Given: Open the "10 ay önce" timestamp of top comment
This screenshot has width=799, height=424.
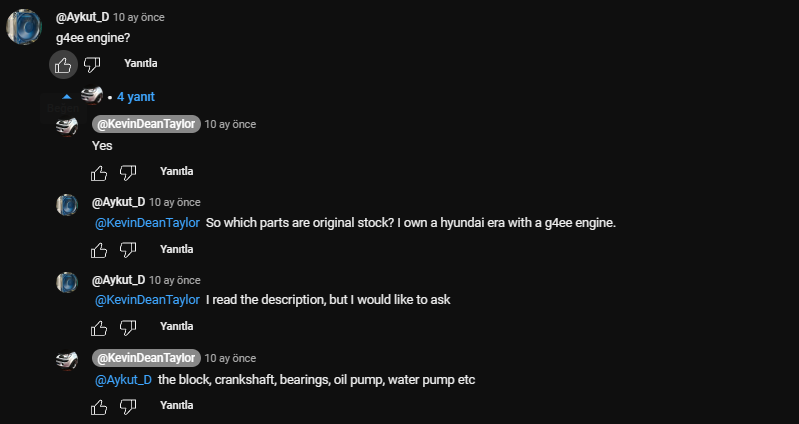Looking at the screenshot, I should (139, 17).
